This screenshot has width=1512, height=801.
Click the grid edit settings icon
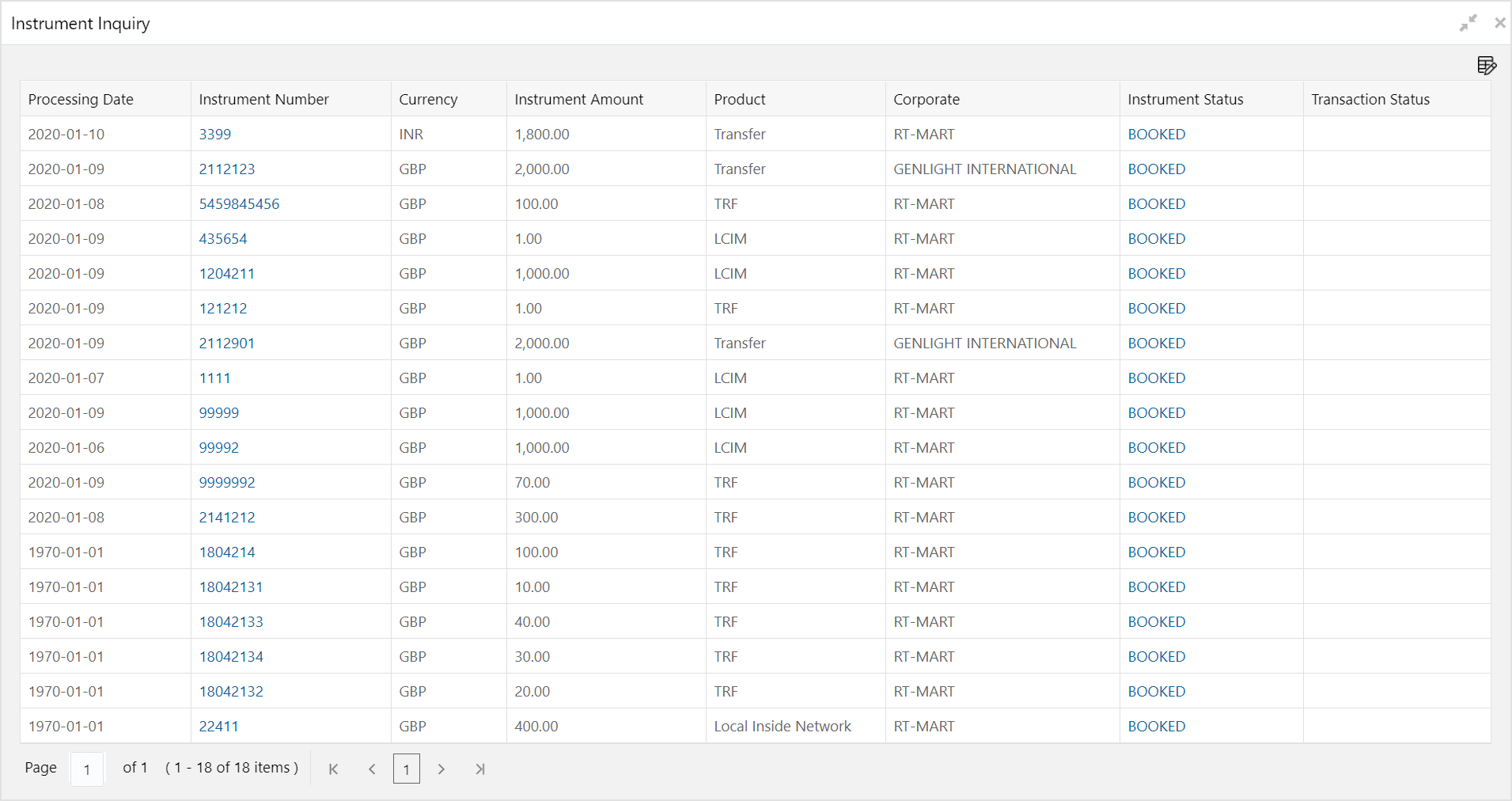(x=1487, y=66)
